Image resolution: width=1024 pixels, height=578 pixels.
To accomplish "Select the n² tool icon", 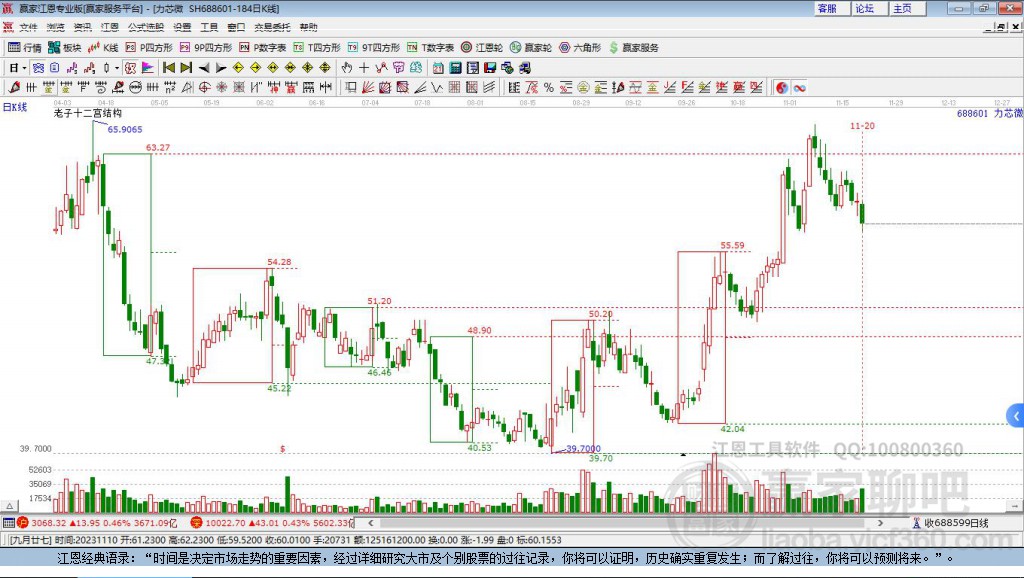I will [x=170, y=88].
